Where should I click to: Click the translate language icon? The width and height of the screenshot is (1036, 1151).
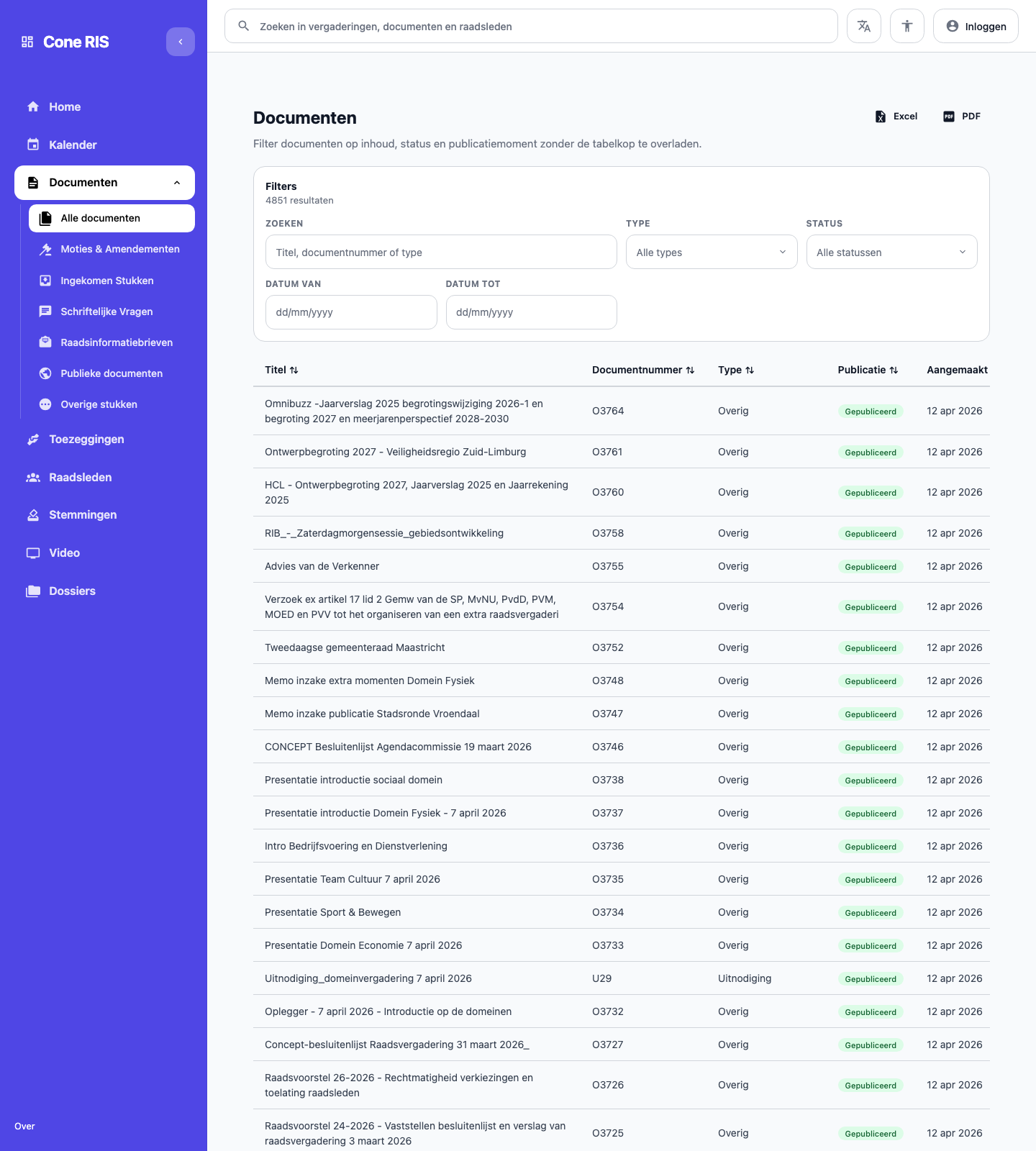pyautogui.click(x=863, y=27)
